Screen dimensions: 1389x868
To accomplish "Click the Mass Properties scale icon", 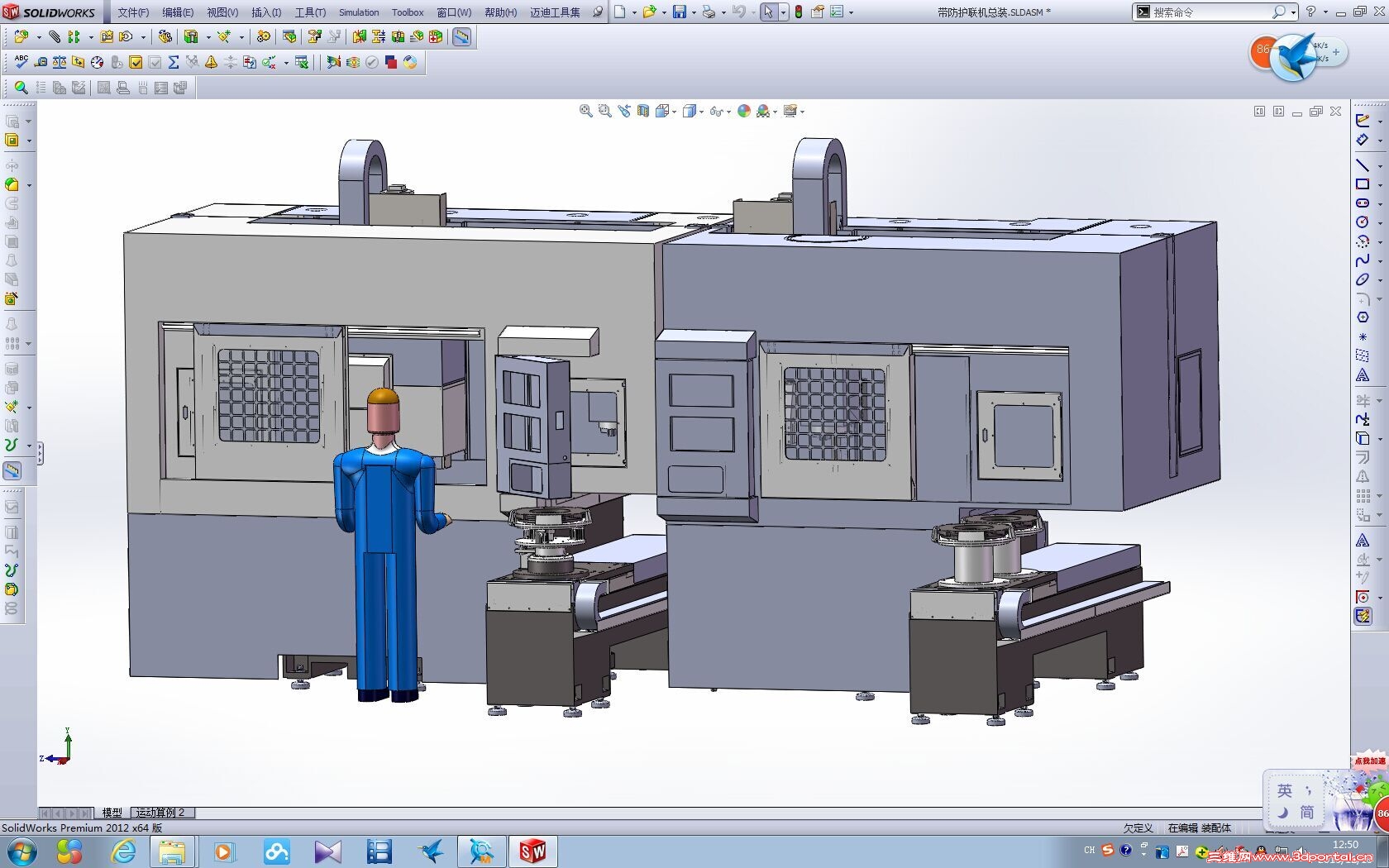I will point(60,62).
